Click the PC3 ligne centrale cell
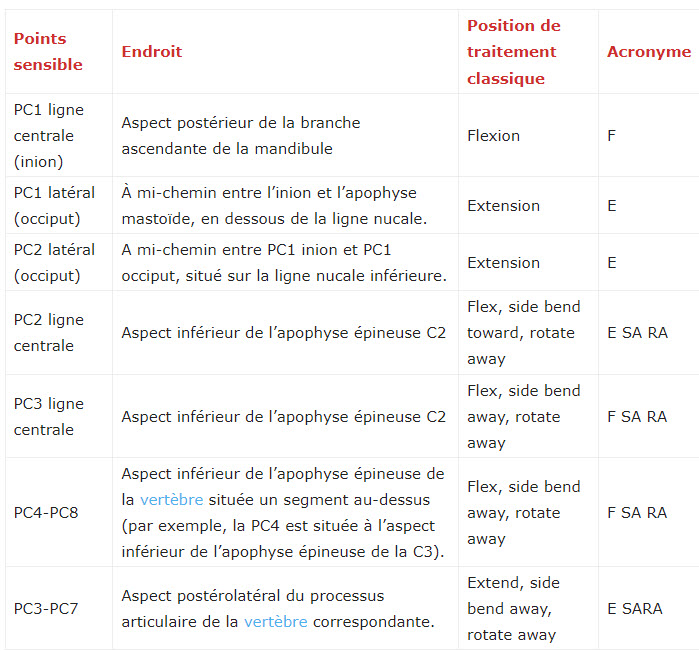 pyautogui.click(x=48, y=417)
